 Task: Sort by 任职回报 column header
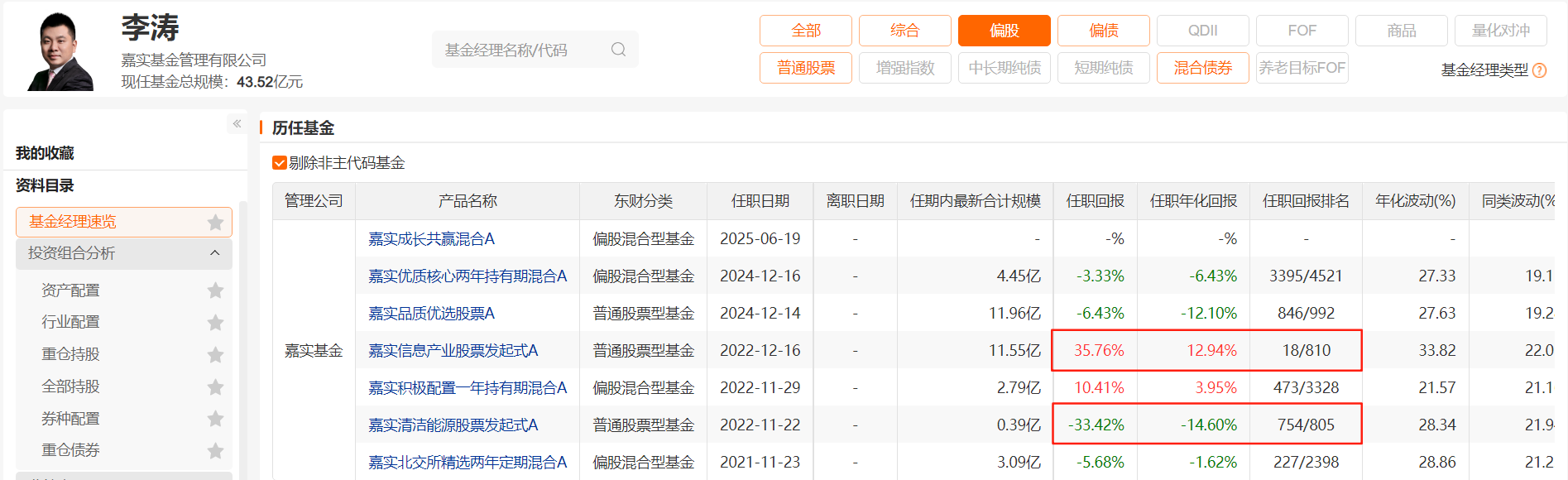click(1094, 201)
